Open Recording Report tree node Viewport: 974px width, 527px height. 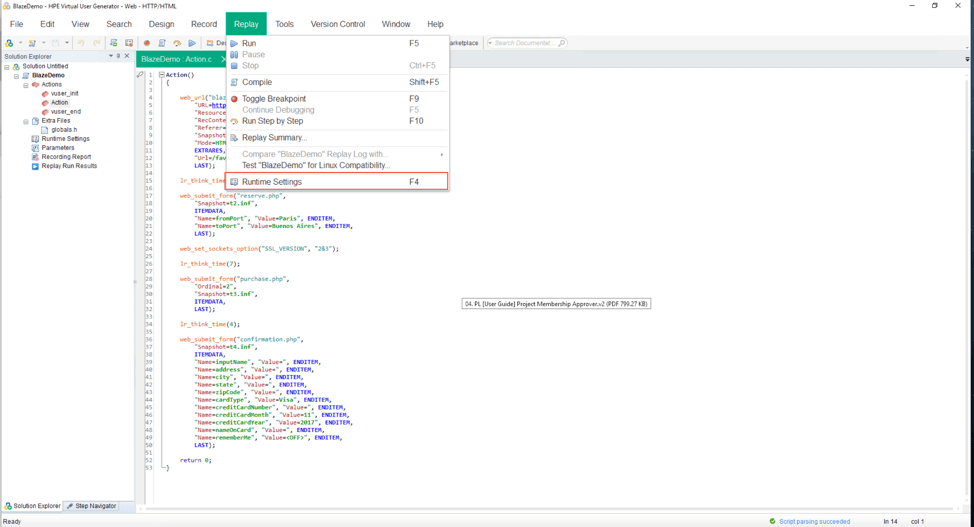point(66,157)
